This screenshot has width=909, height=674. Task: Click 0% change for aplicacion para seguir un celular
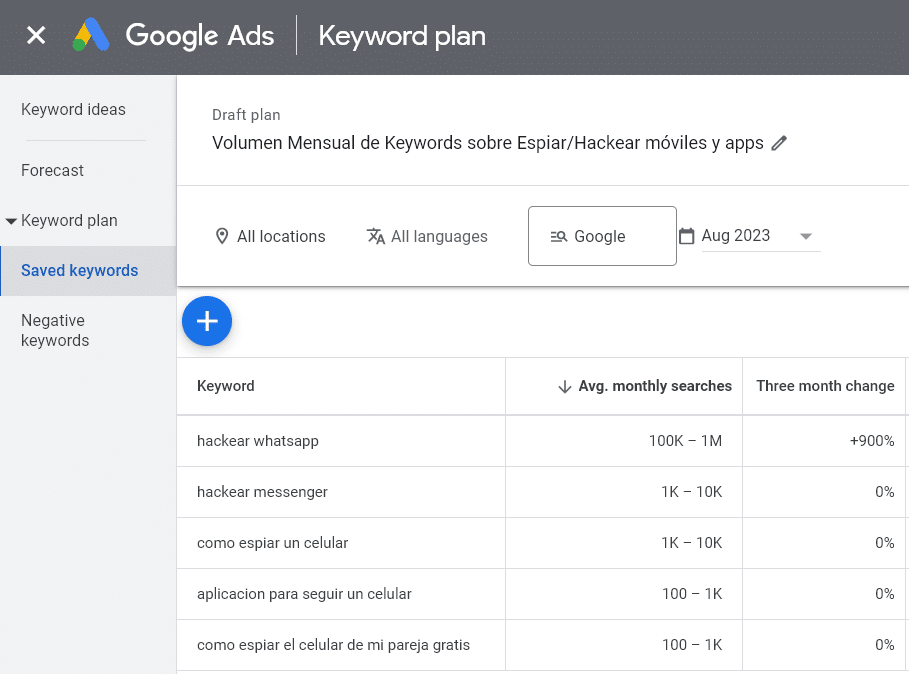point(885,594)
